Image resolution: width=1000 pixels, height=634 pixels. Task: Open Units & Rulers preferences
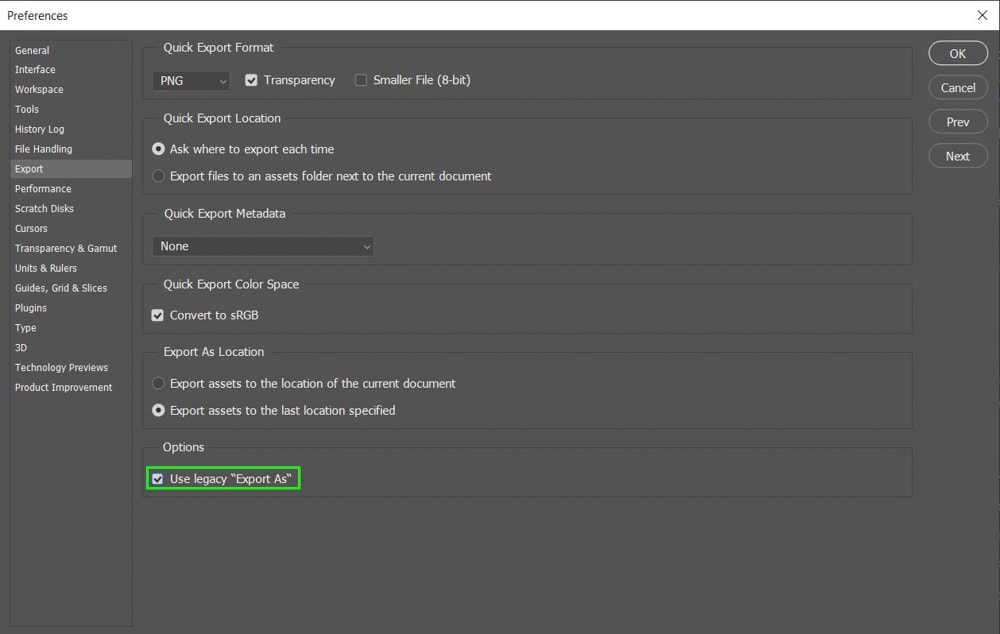tap(46, 268)
